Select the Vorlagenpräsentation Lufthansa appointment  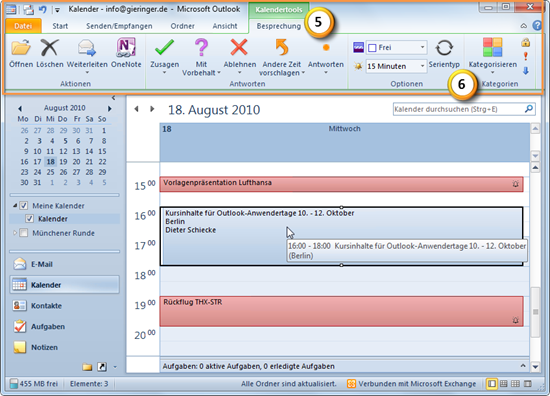[341, 184]
